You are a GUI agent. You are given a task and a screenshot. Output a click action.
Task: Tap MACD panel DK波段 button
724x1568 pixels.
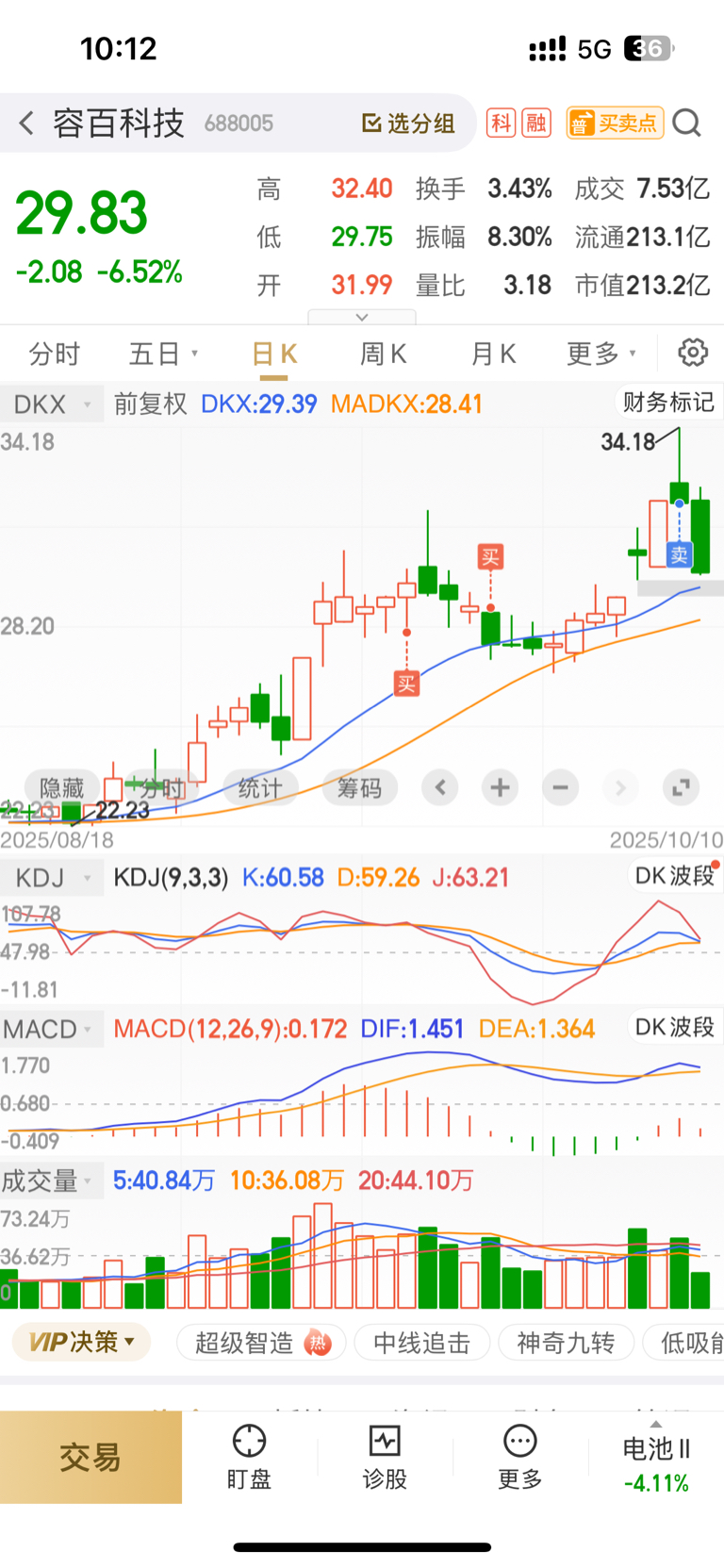[675, 1027]
